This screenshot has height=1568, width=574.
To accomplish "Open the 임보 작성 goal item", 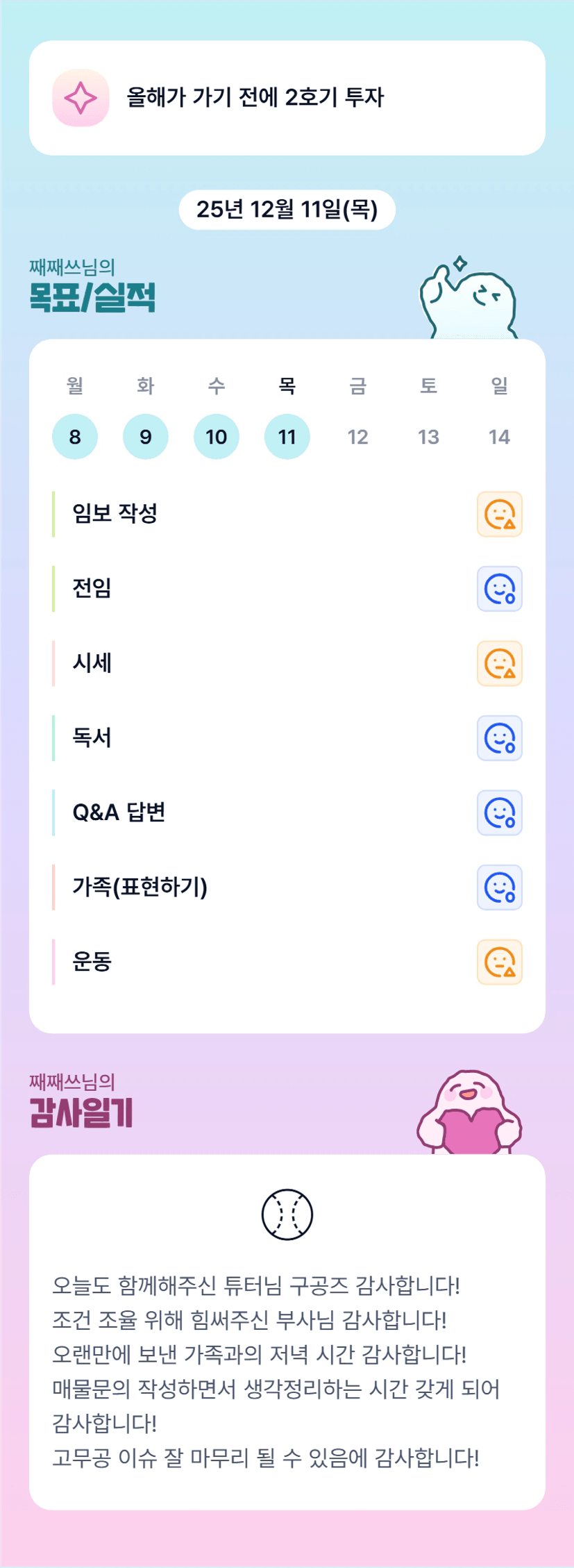I will (115, 514).
